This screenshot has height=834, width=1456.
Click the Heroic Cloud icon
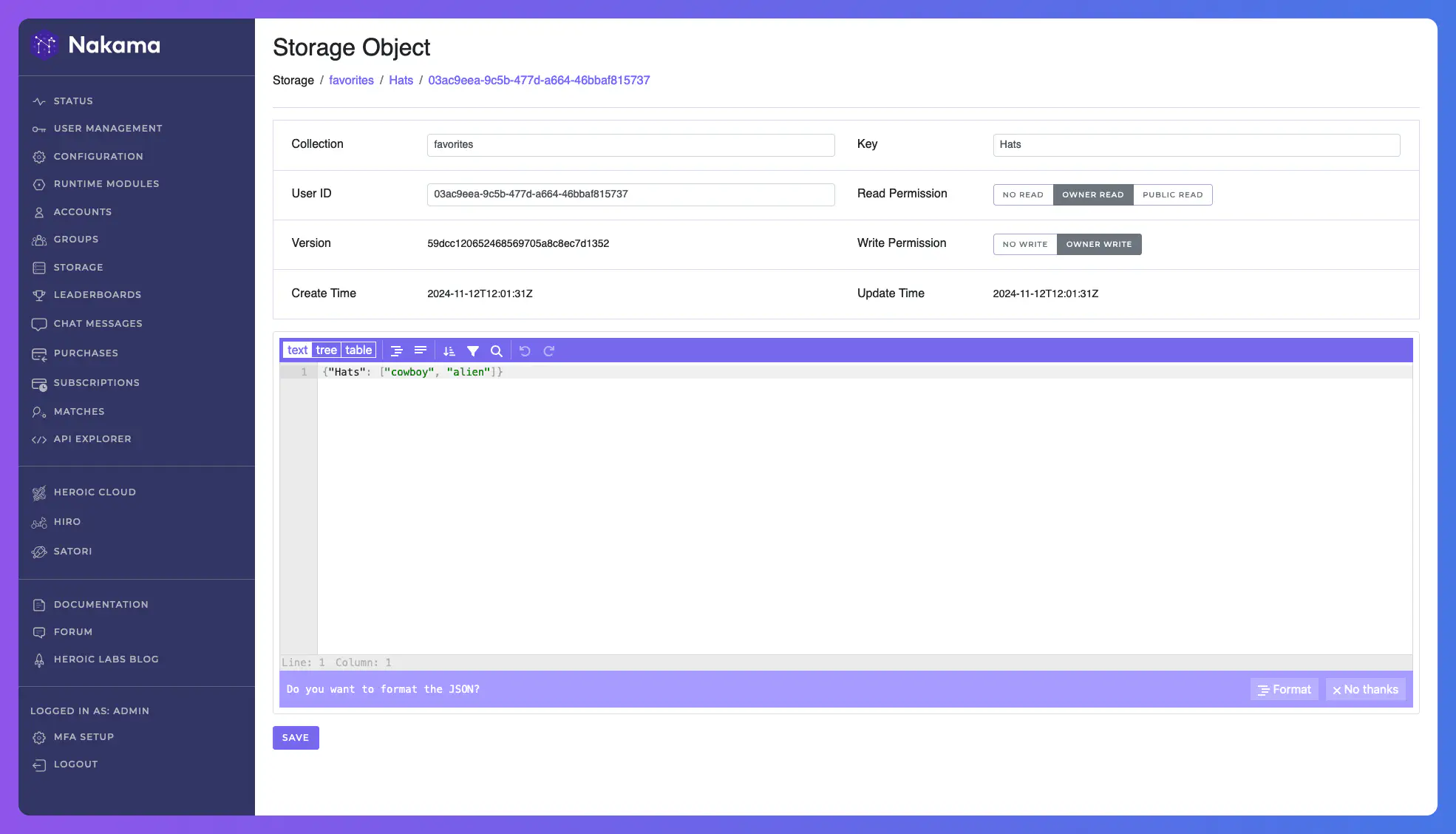[39, 492]
